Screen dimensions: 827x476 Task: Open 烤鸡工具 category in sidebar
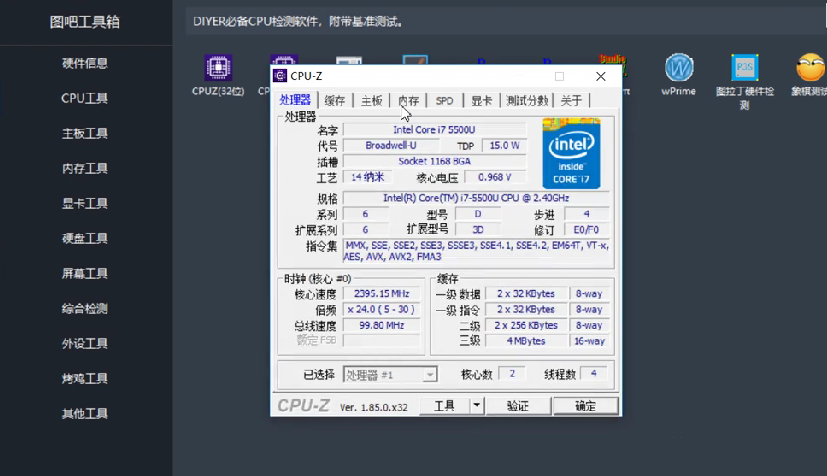[85, 379]
